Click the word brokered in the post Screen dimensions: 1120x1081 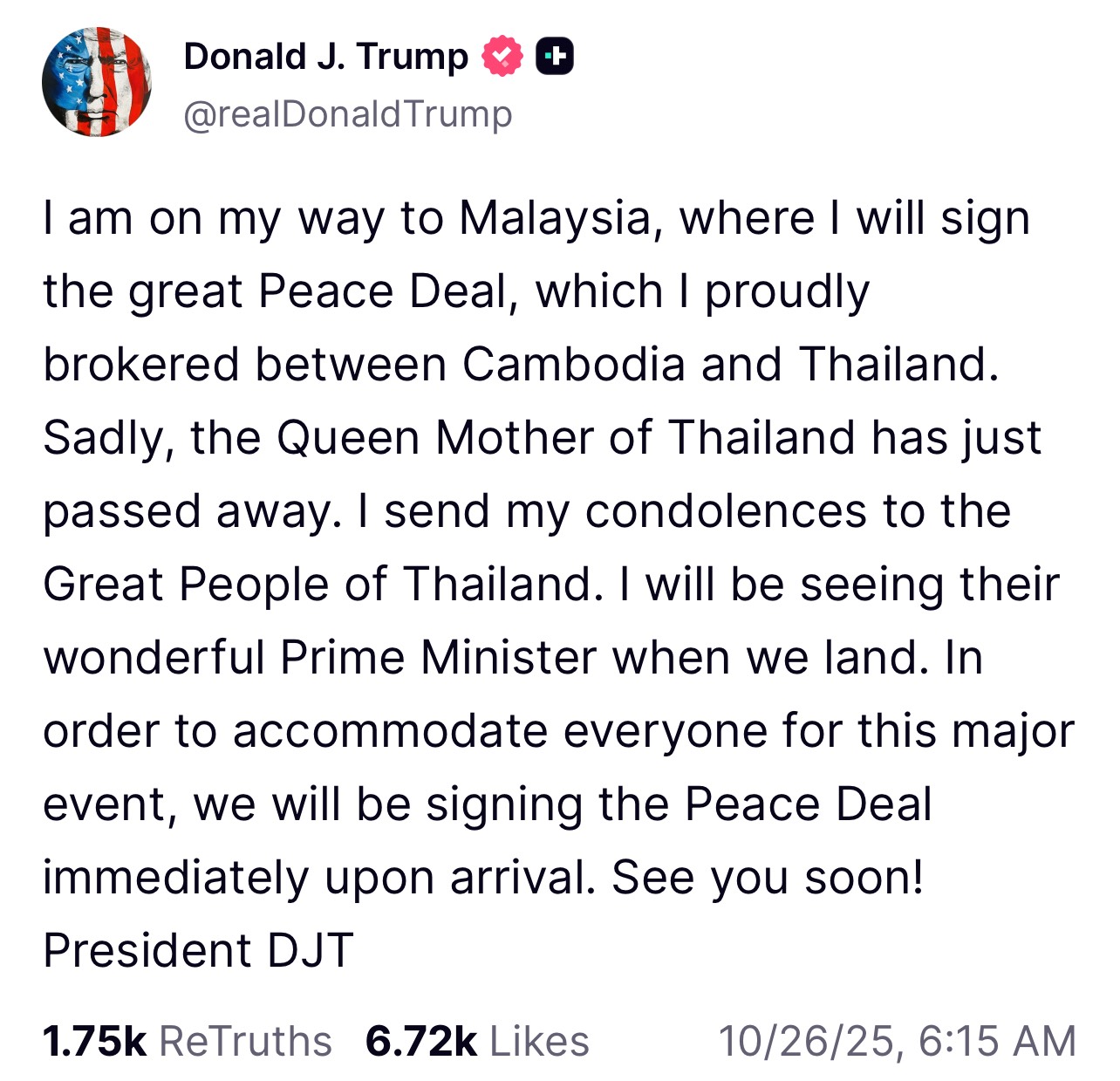tap(140, 364)
